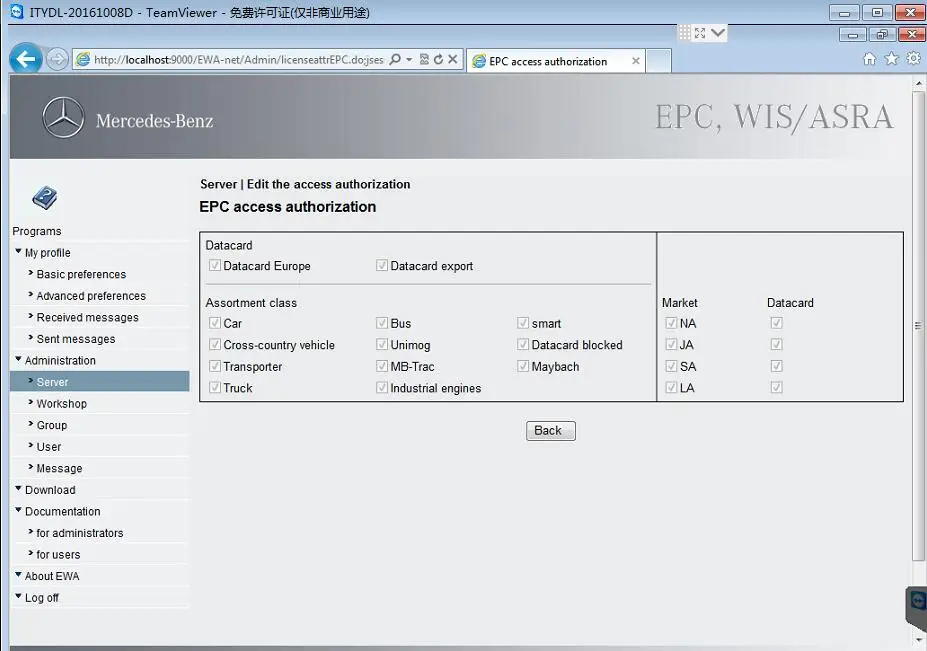Toggle the NA market checkbox
927x651 pixels.
click(671, 323)
